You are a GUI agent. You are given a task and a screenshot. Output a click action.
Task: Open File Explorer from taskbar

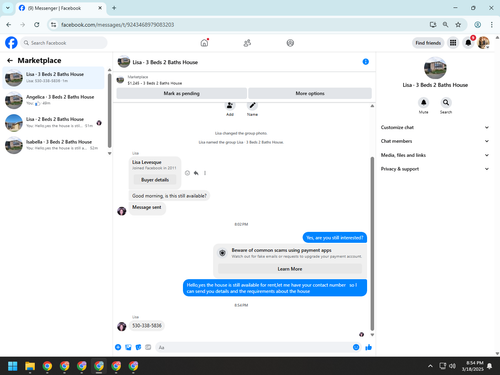coord(30,366)
